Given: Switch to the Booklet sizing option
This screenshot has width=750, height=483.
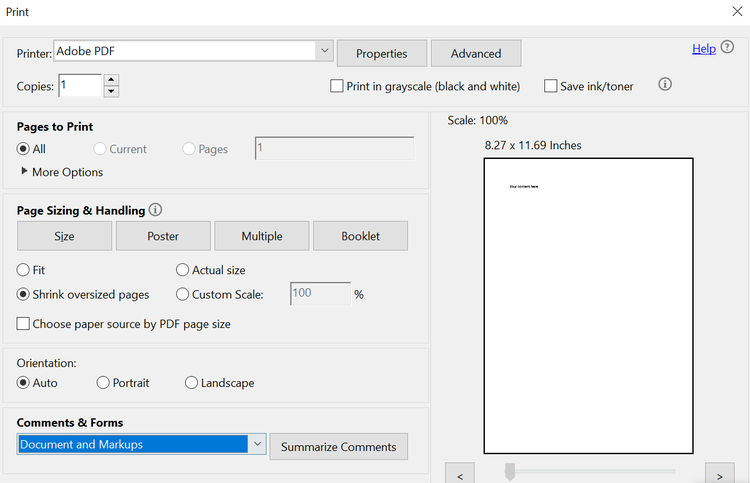Looking at the screenshot, I should 360,236.
